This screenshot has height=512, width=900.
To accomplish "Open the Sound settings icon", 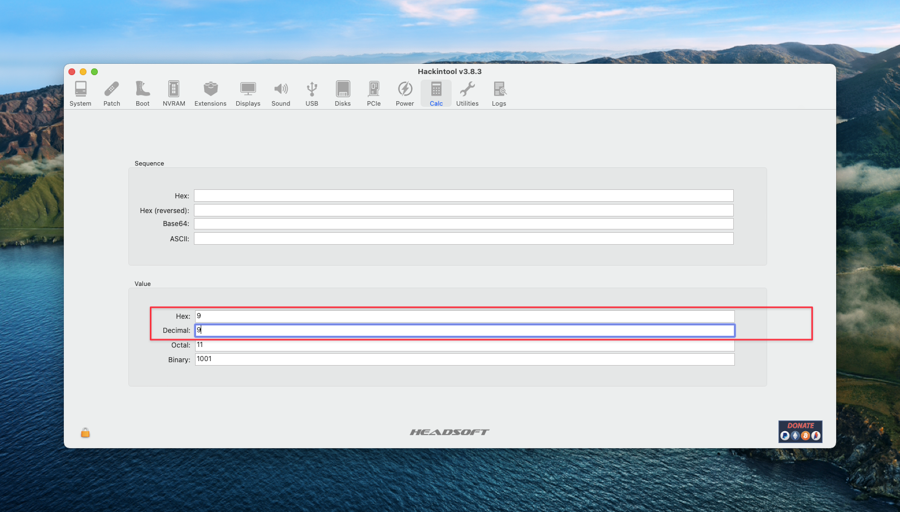I will click(281, 93).
